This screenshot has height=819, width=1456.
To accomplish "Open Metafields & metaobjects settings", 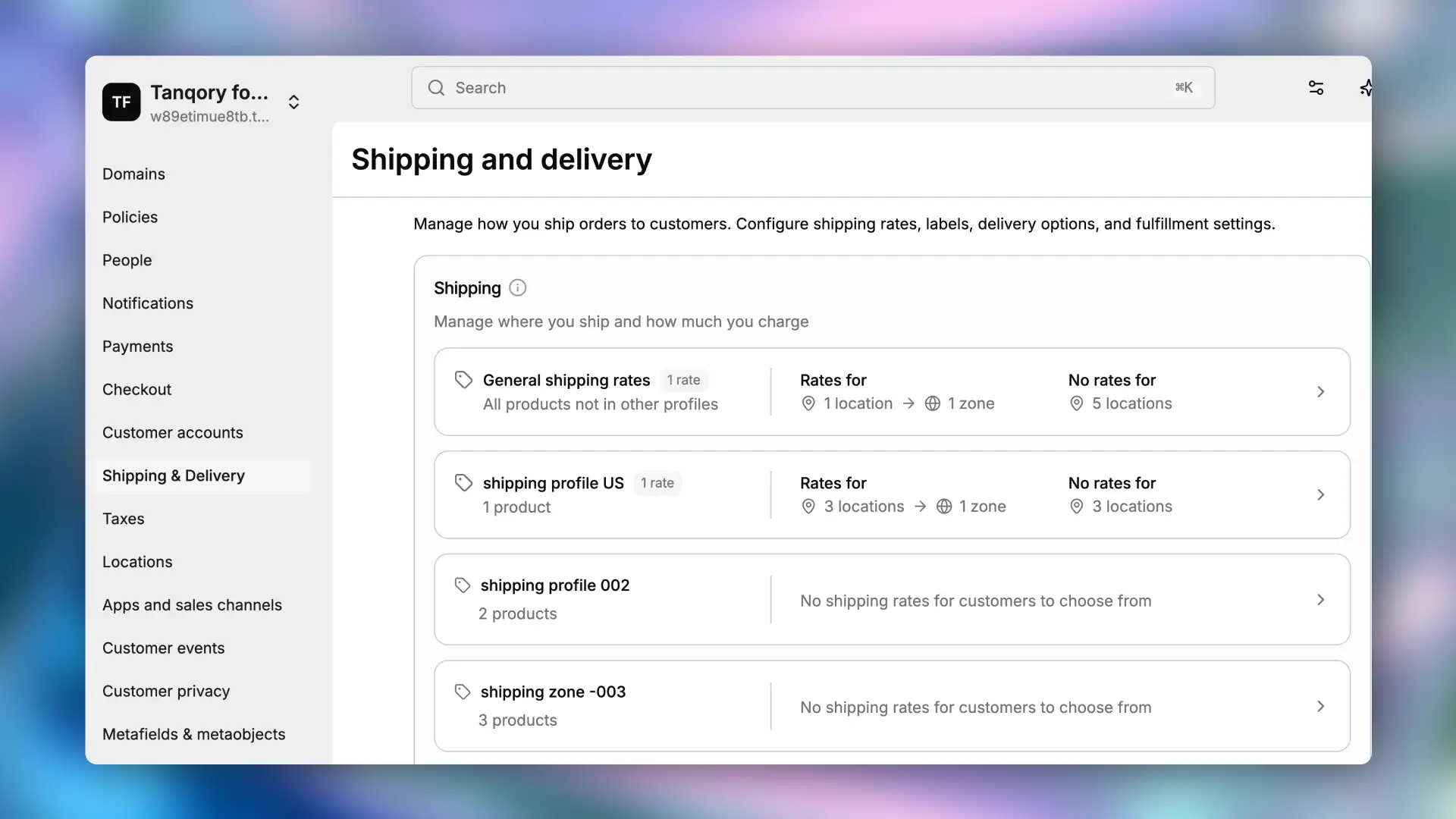I will (x=193, y=735).
